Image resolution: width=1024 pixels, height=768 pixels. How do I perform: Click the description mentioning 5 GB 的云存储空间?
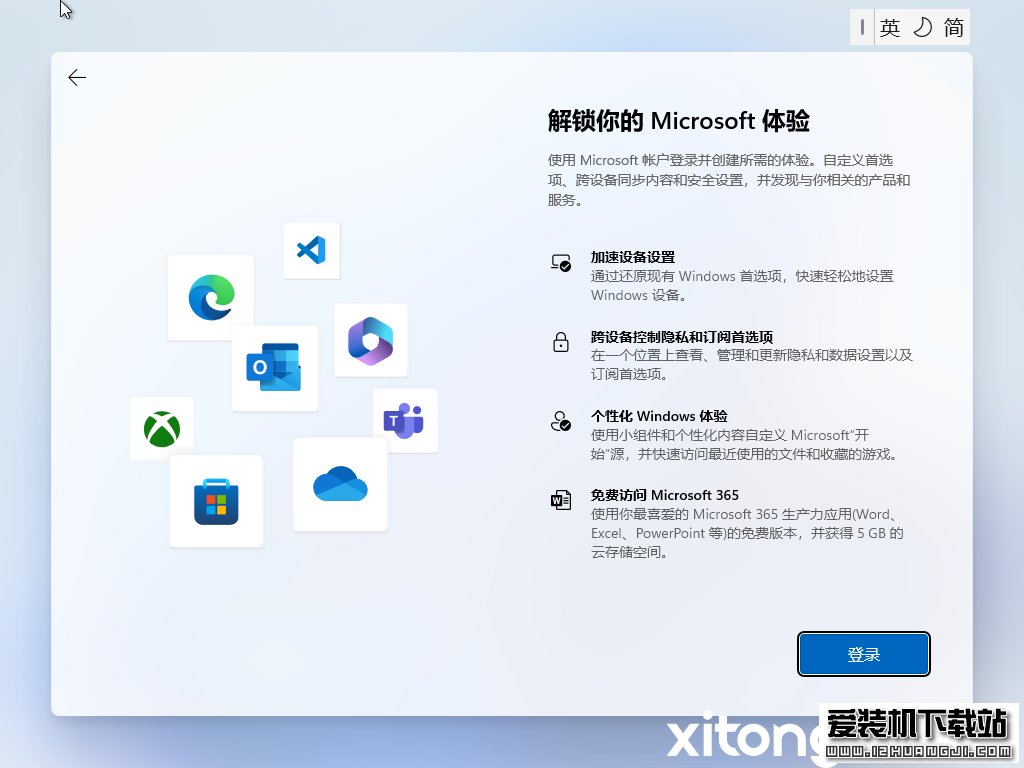point(747,533)
